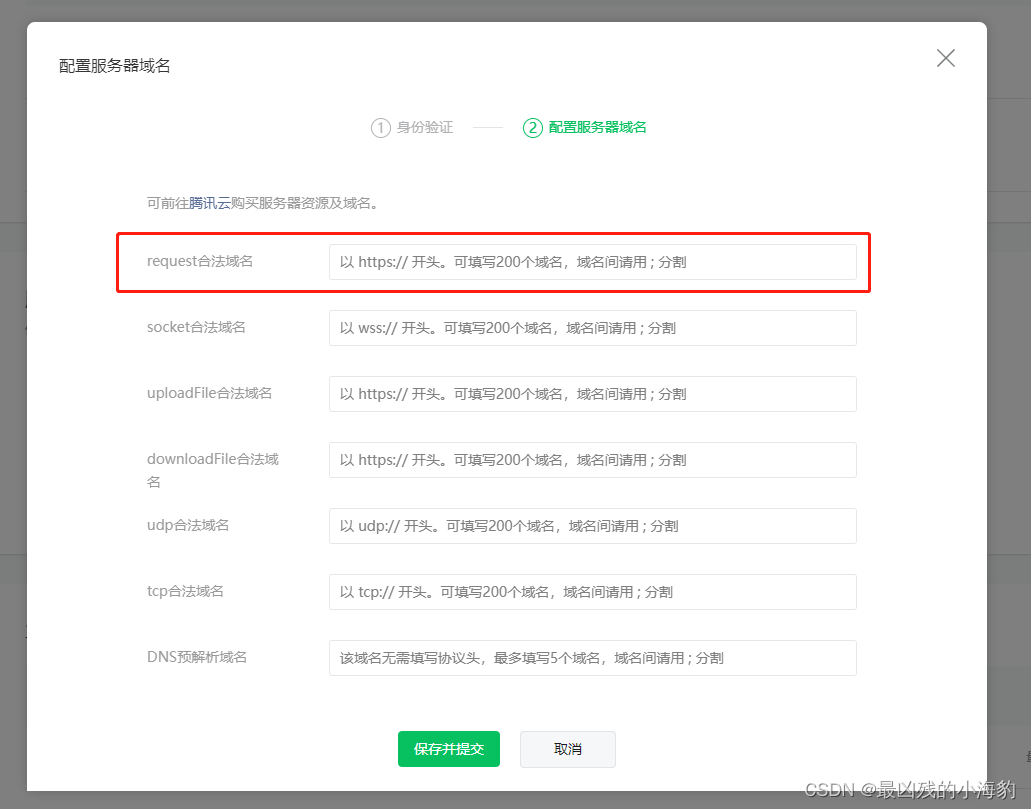Click the step 2 配置服务器域名 indicator

(x=585, y=127)
